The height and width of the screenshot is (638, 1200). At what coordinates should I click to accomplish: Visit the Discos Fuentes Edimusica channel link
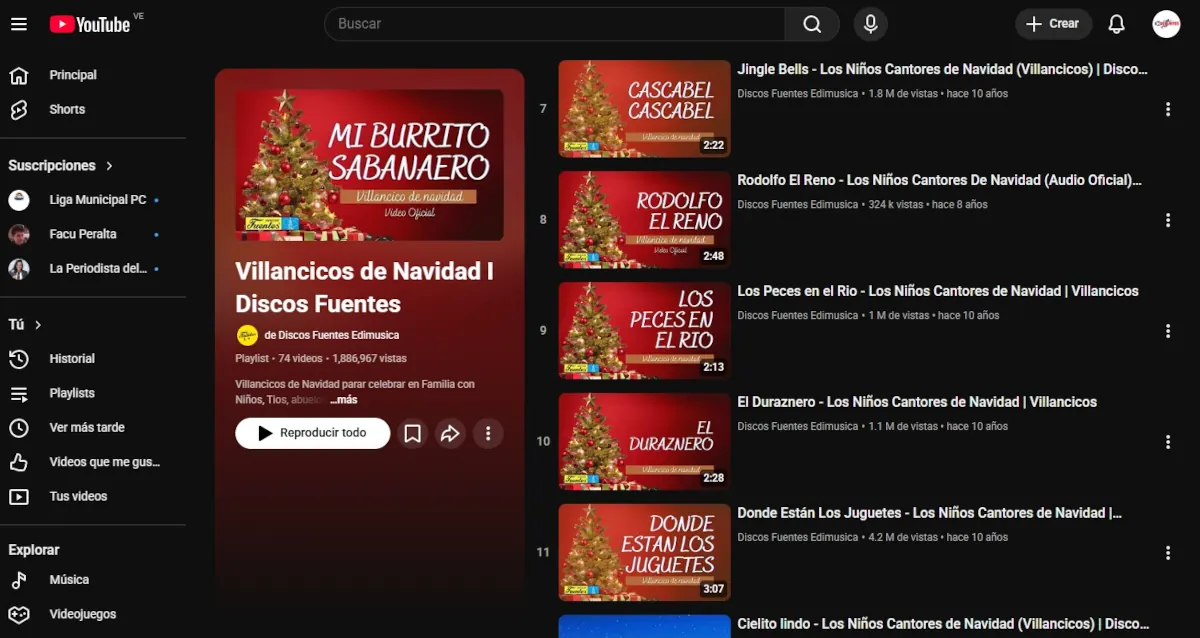pyautogui.click(x=330, y=335)
